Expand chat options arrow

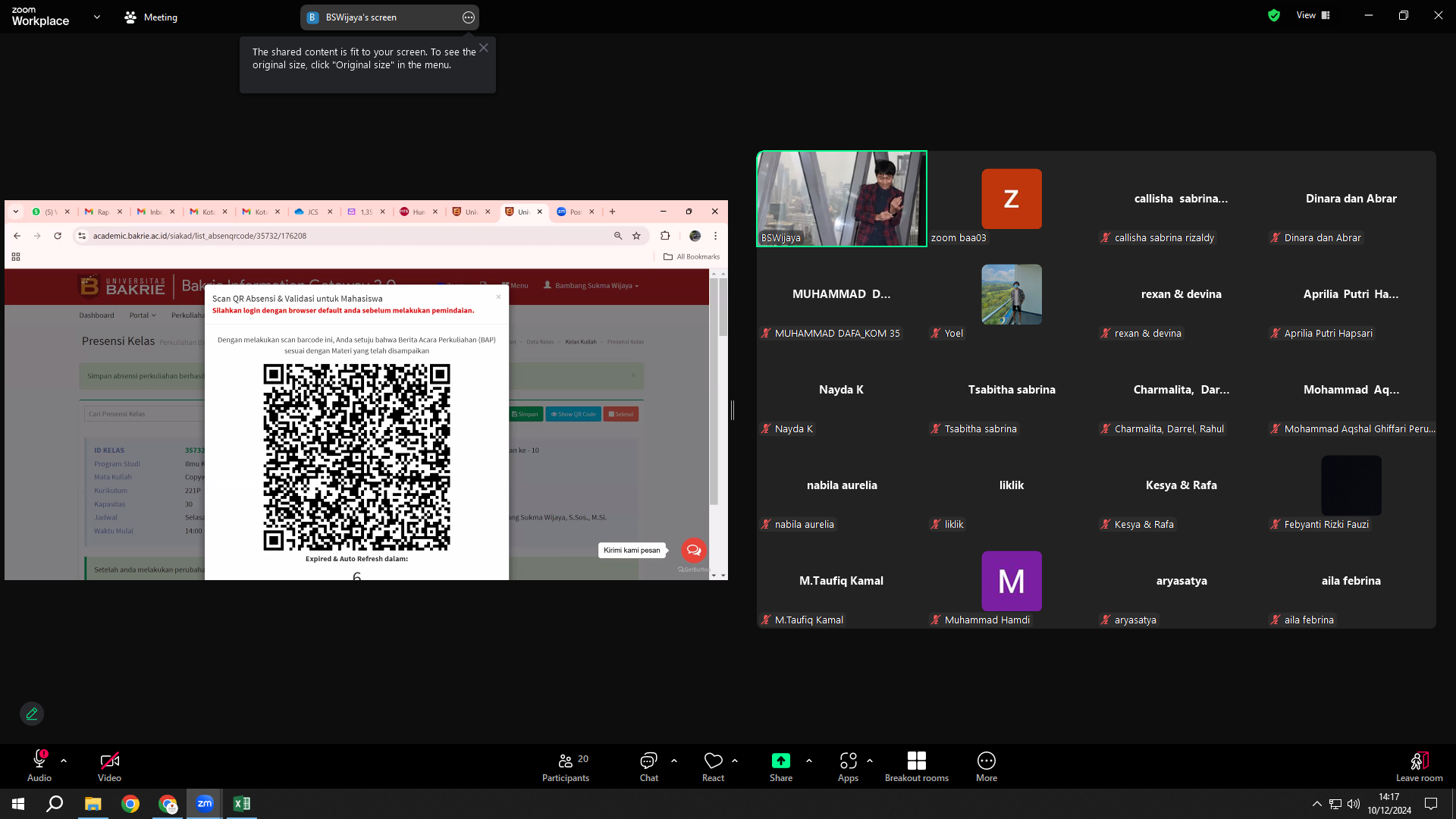[x=674, y=760]
